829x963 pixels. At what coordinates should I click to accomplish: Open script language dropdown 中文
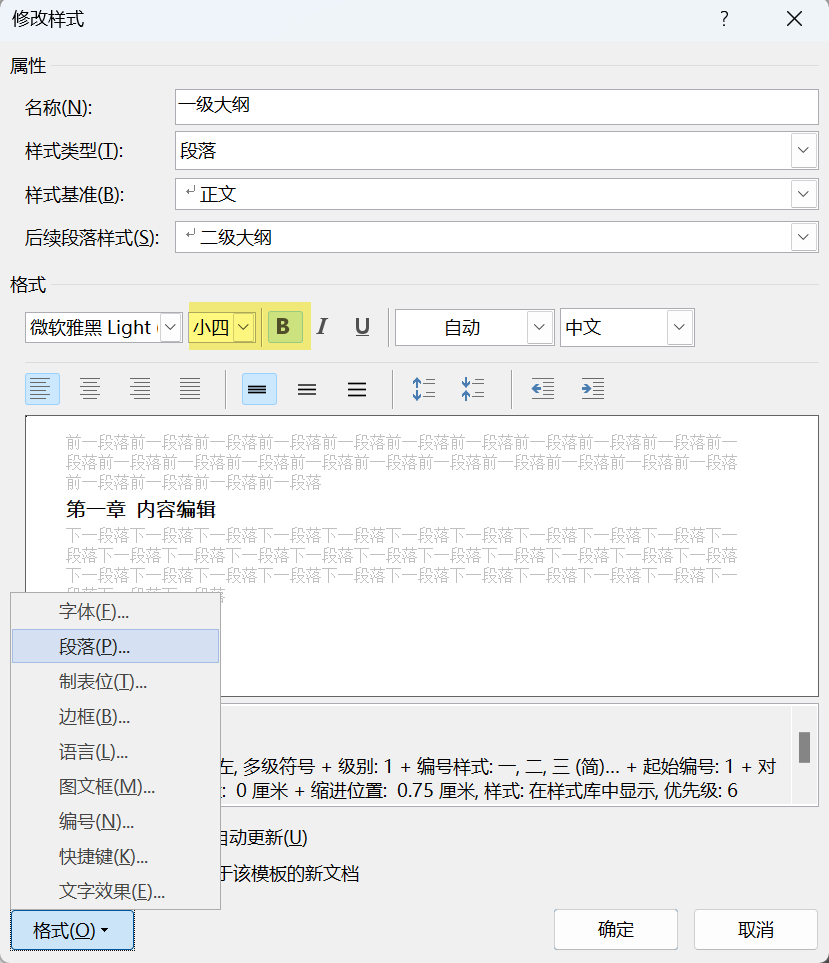pos(679,327)
